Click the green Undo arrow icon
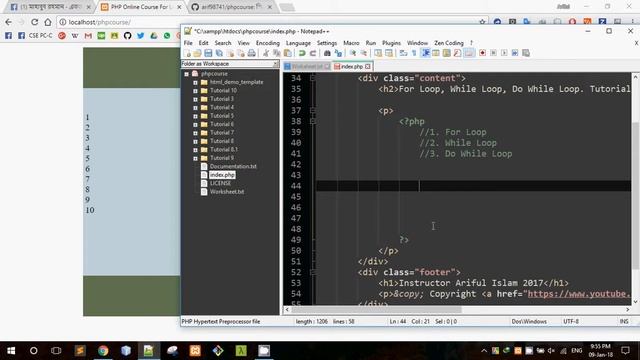The image size is (640, 360). tap(302, 53)
